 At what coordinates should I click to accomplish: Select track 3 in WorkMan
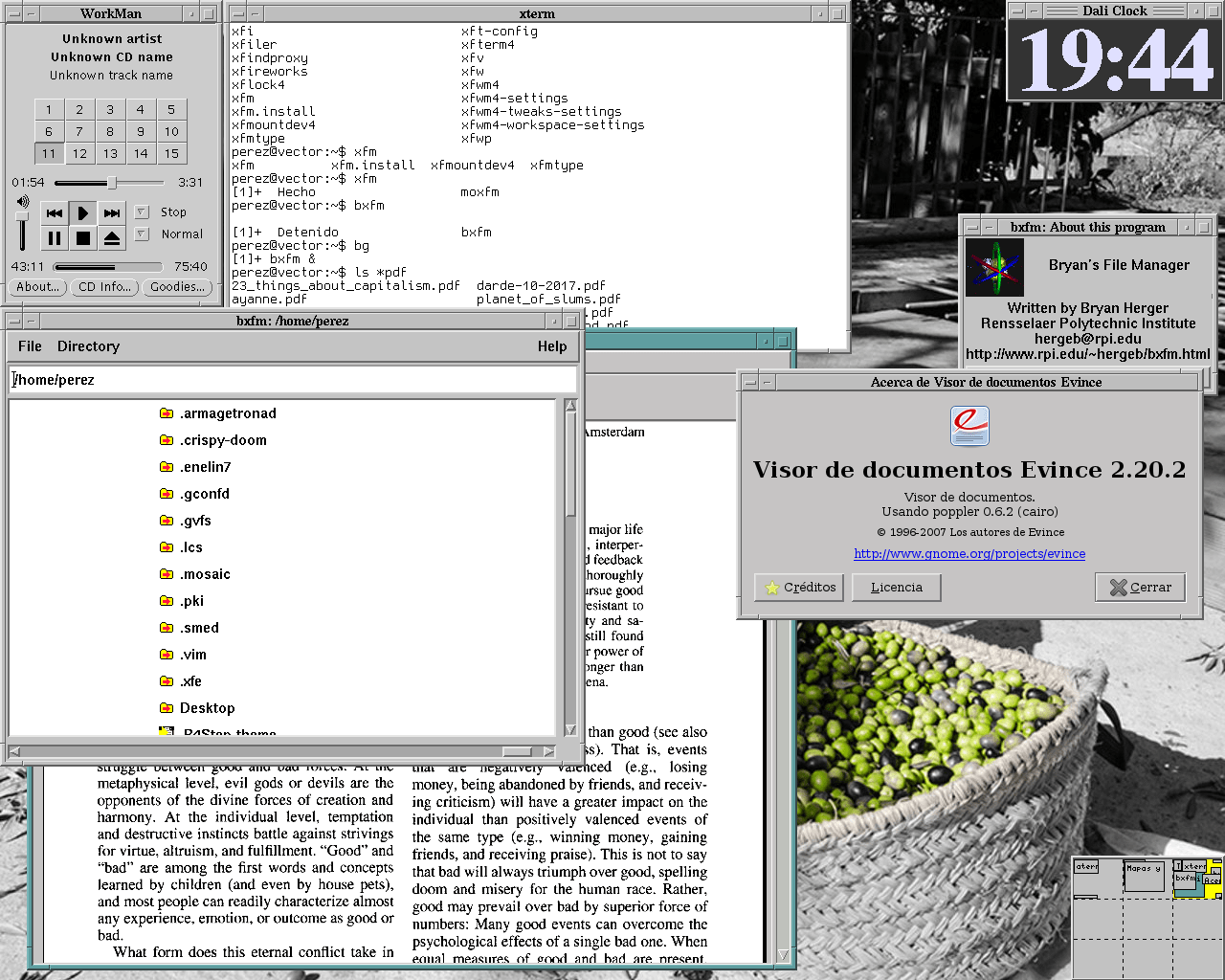tap(110, 109)
